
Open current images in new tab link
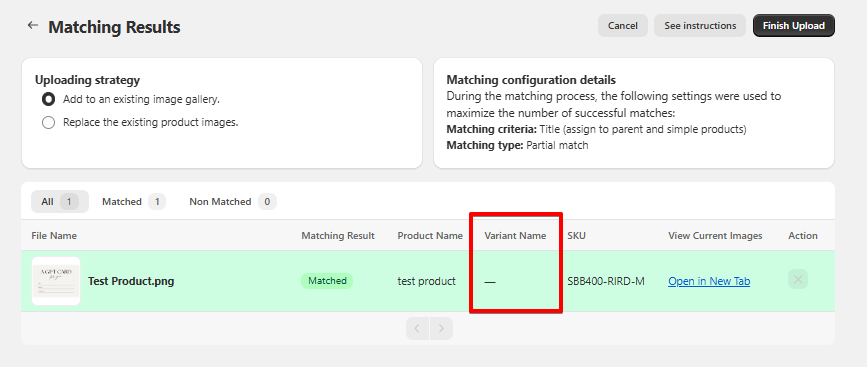point(709,281)
